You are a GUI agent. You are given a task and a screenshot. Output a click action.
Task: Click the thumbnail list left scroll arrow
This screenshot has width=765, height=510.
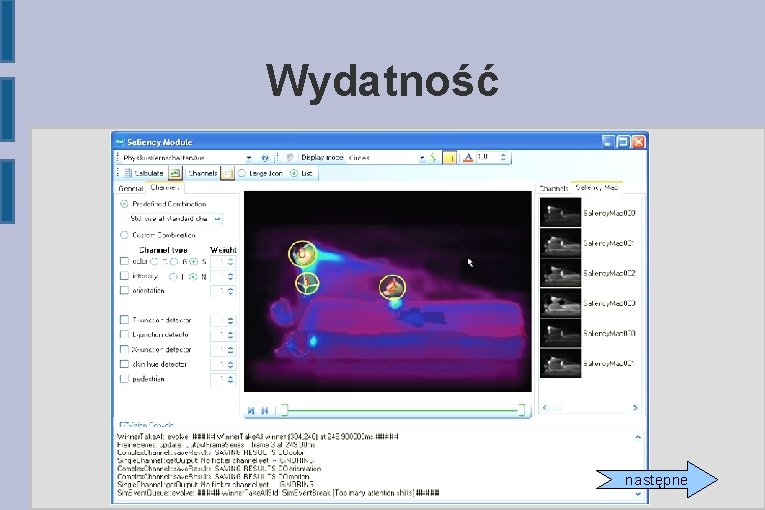(545, 408)
